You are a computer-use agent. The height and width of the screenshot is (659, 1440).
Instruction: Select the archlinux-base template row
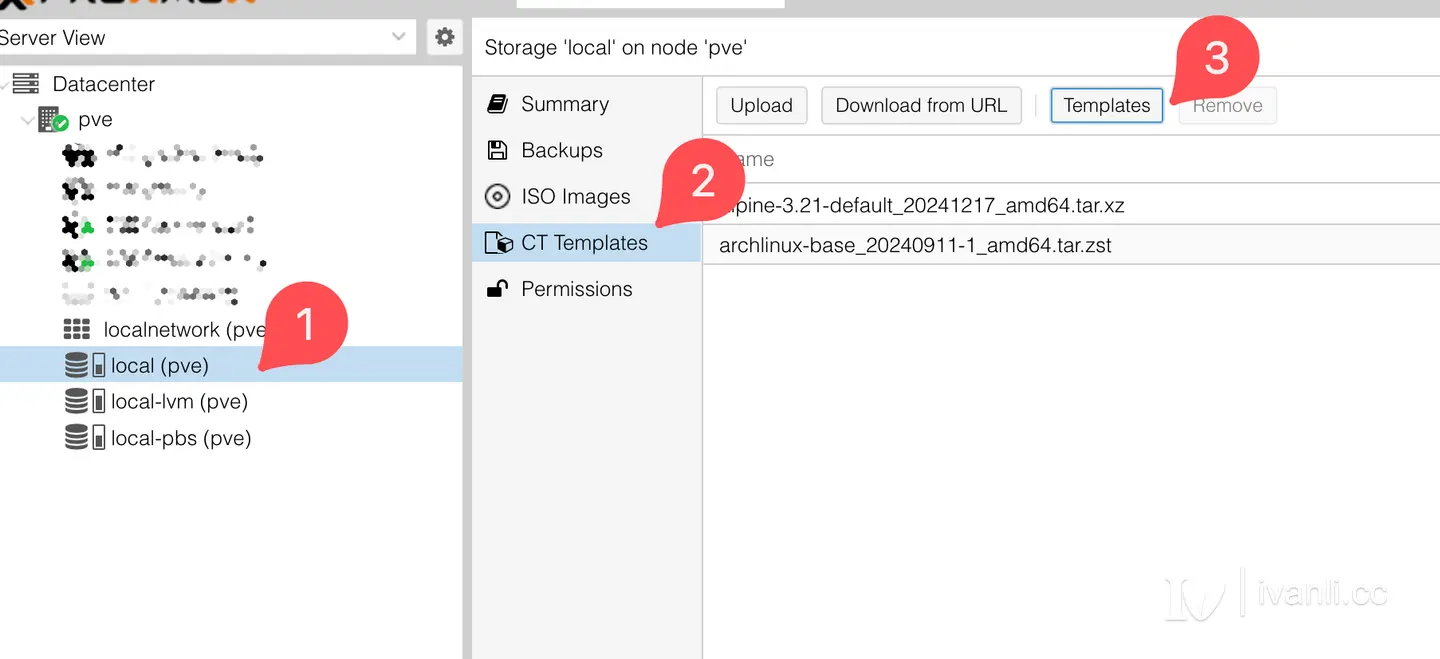click(x=1071, y=245)
